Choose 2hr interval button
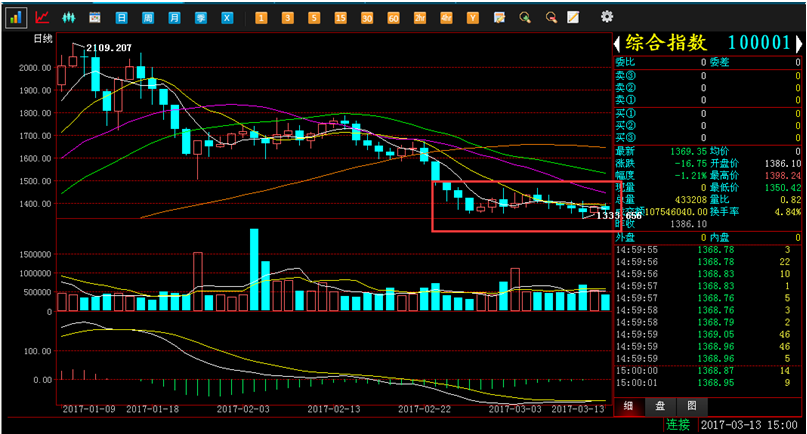This screenshot has height=434, width=807. tap(420, 18)
